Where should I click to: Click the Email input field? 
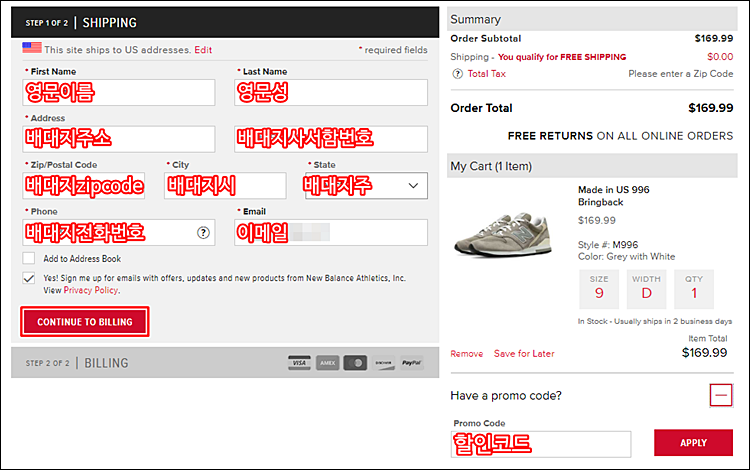(x=331, y=232)
